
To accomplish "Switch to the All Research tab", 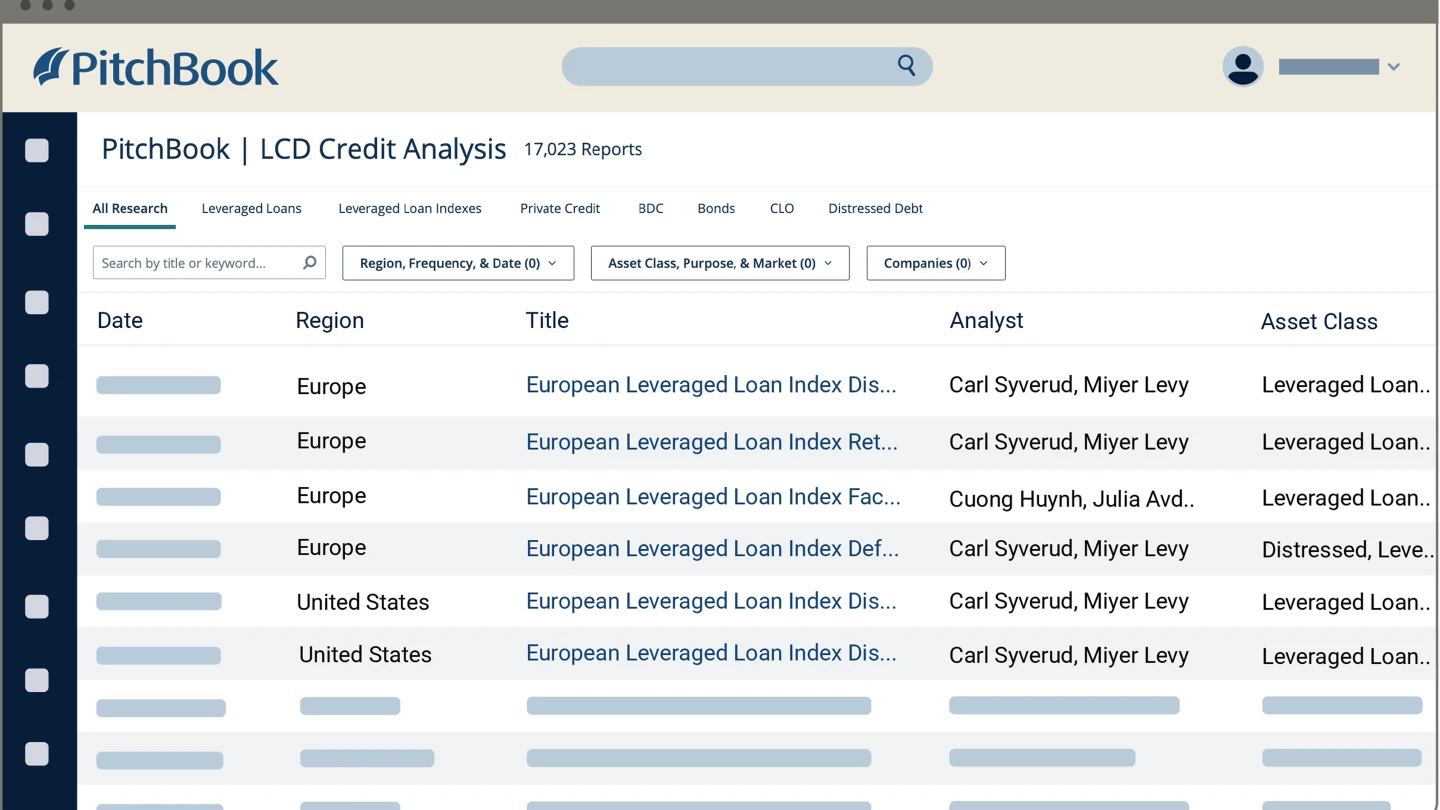I will click(x=130, y=208).
